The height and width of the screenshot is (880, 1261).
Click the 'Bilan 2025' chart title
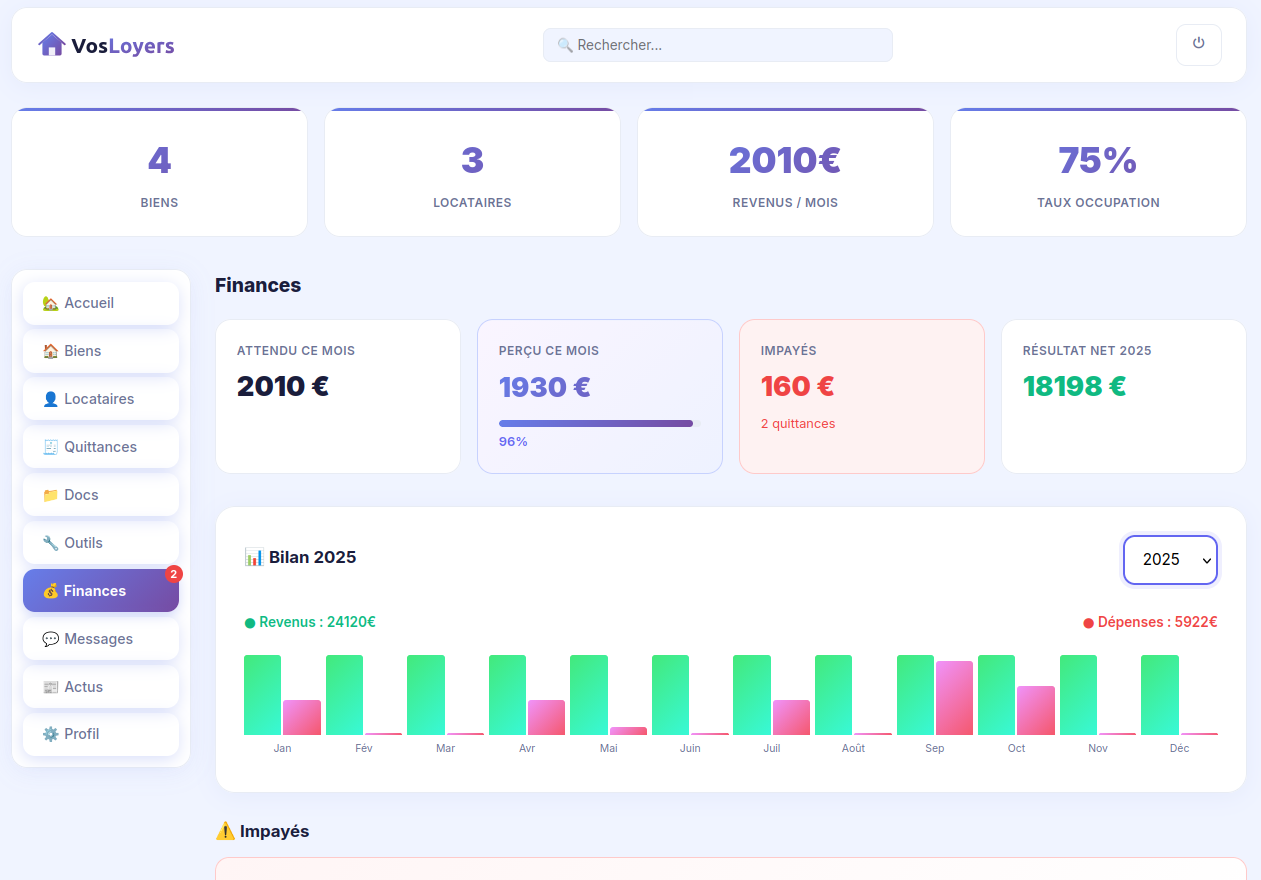[312, 557]
